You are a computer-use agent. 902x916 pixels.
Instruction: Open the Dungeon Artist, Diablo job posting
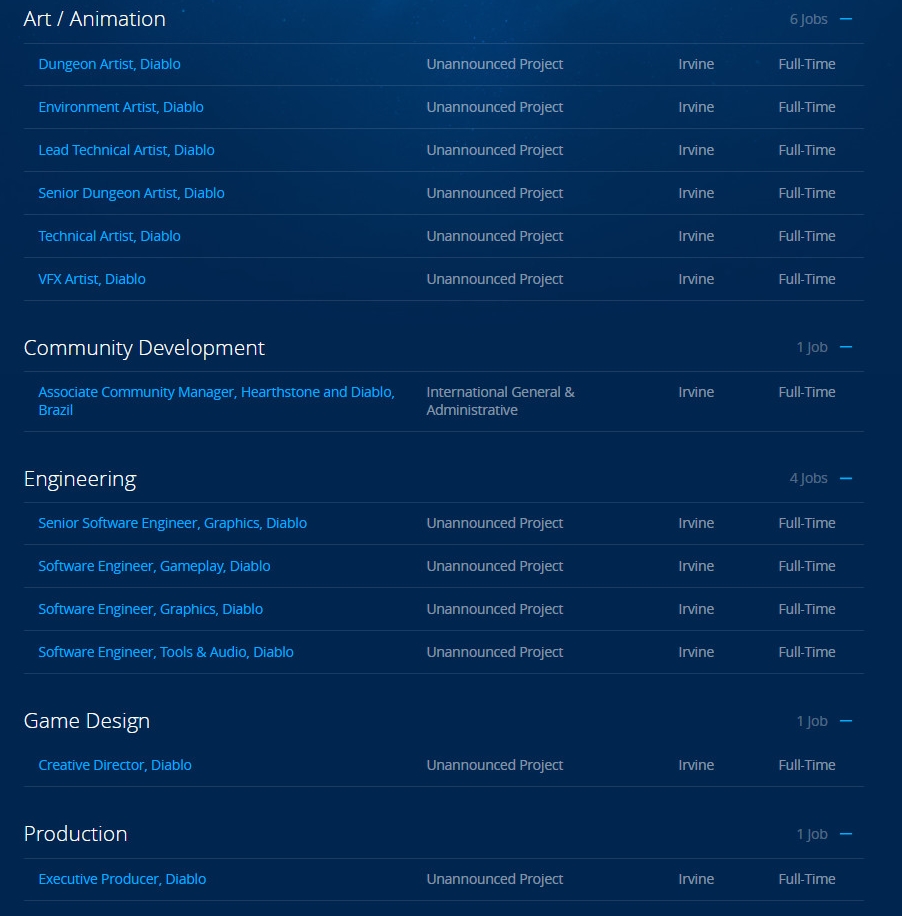109,64
